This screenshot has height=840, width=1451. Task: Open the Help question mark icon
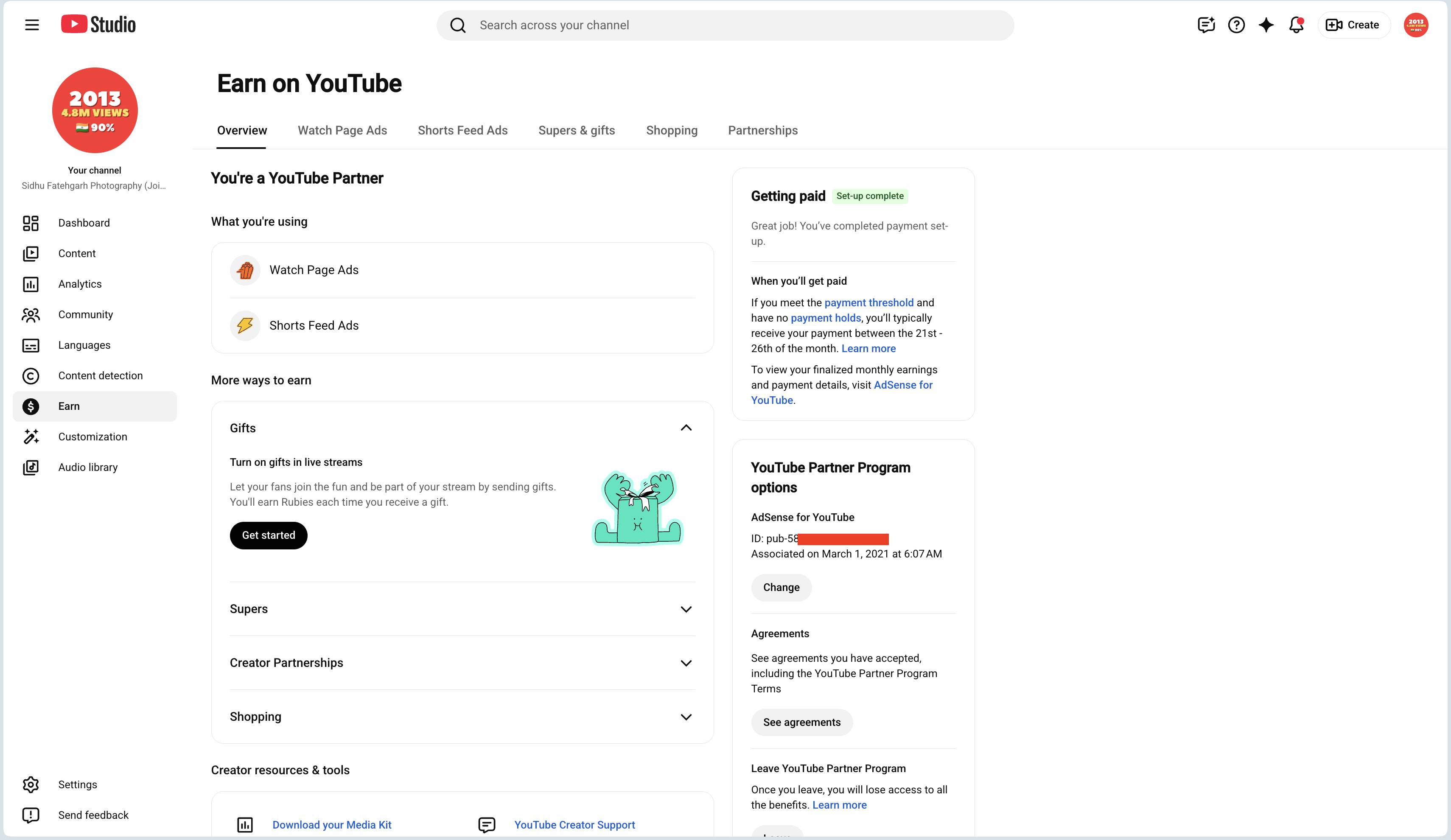pos(1236,25)
